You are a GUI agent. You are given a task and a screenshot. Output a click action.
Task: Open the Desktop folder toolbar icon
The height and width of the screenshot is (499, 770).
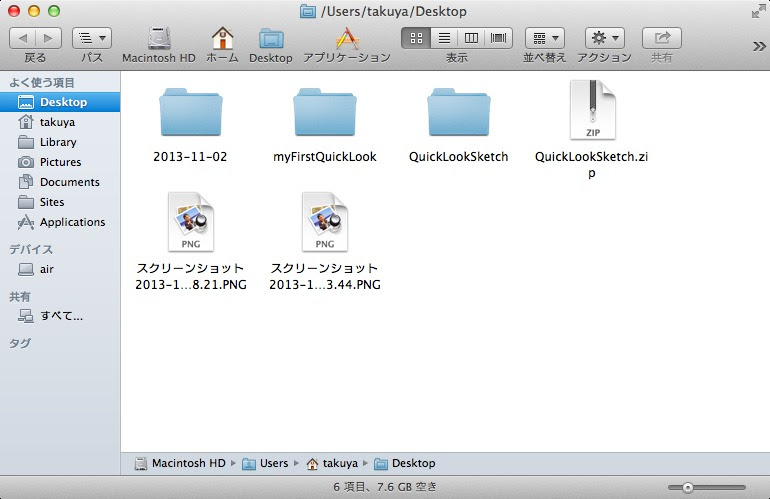271,38
